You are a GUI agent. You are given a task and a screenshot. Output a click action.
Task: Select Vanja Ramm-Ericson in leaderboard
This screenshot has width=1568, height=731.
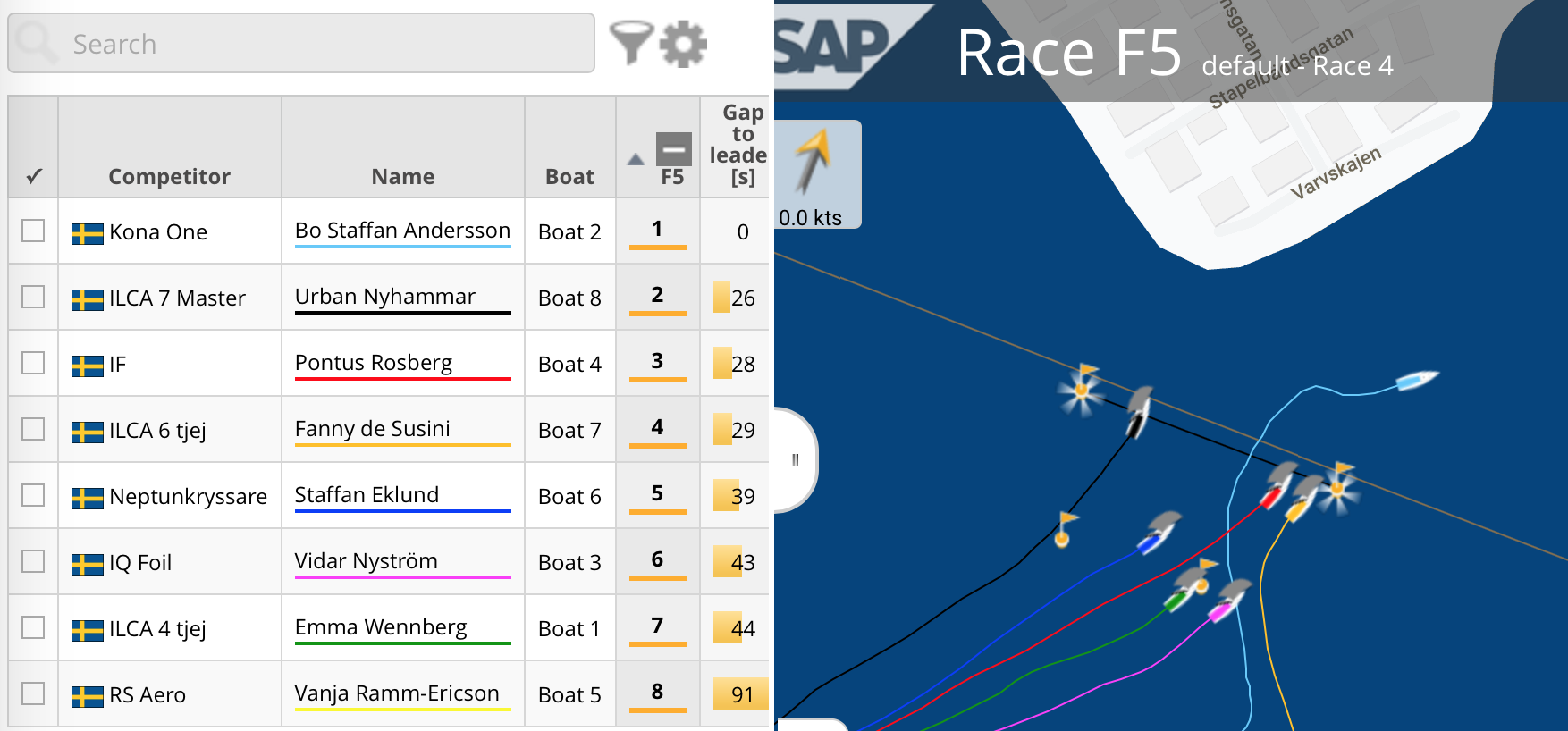click(397, 693)
